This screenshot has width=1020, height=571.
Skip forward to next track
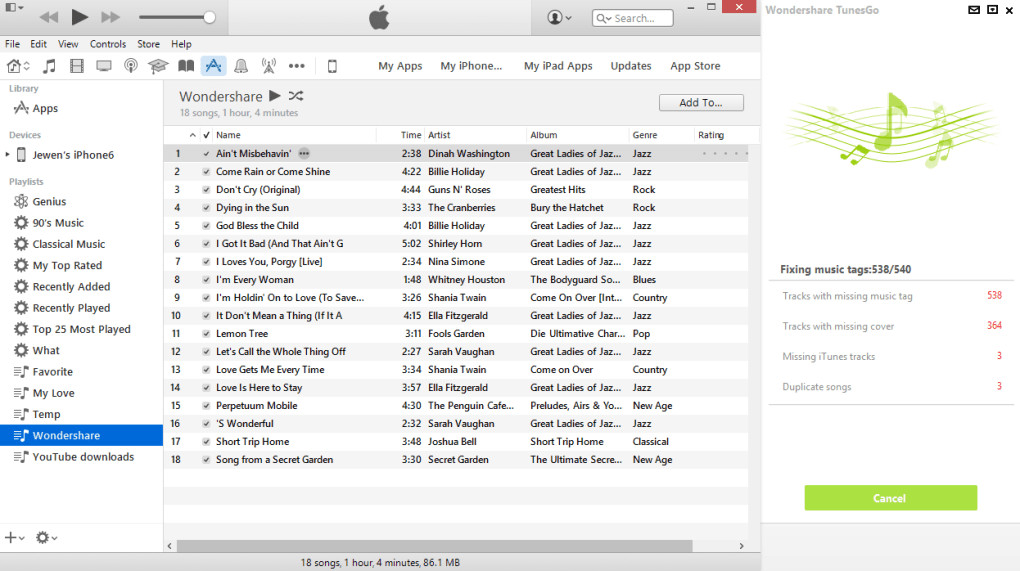(110, 17)
